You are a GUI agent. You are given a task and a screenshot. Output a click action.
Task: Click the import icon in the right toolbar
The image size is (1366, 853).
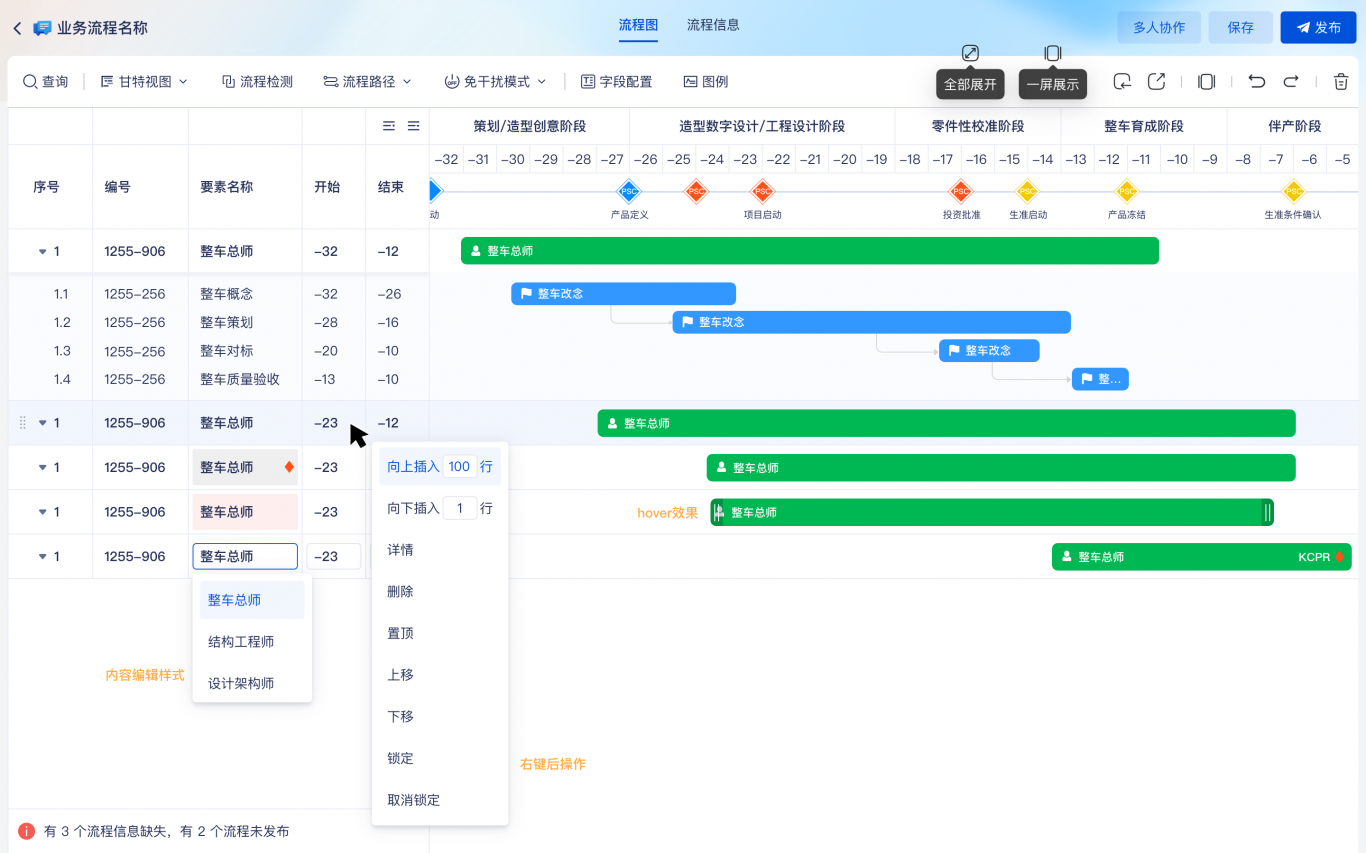click(x=1122, y=82)
